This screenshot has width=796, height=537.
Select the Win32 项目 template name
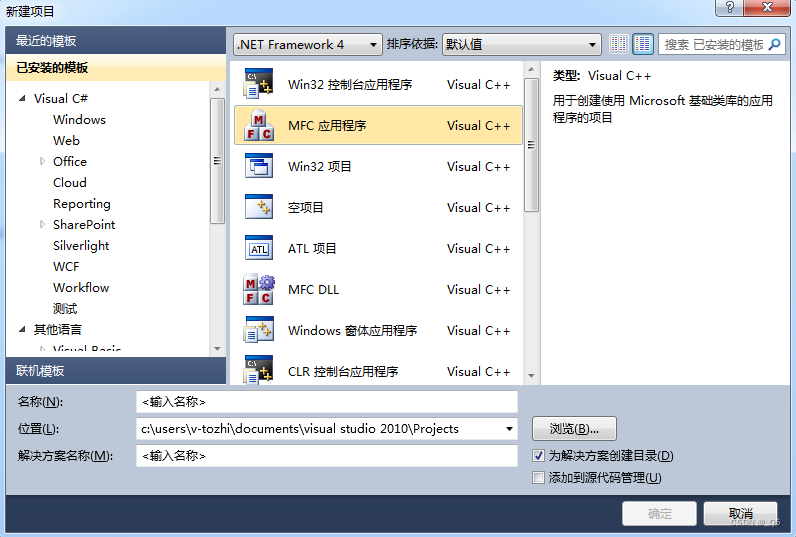[x=319, y=166]
